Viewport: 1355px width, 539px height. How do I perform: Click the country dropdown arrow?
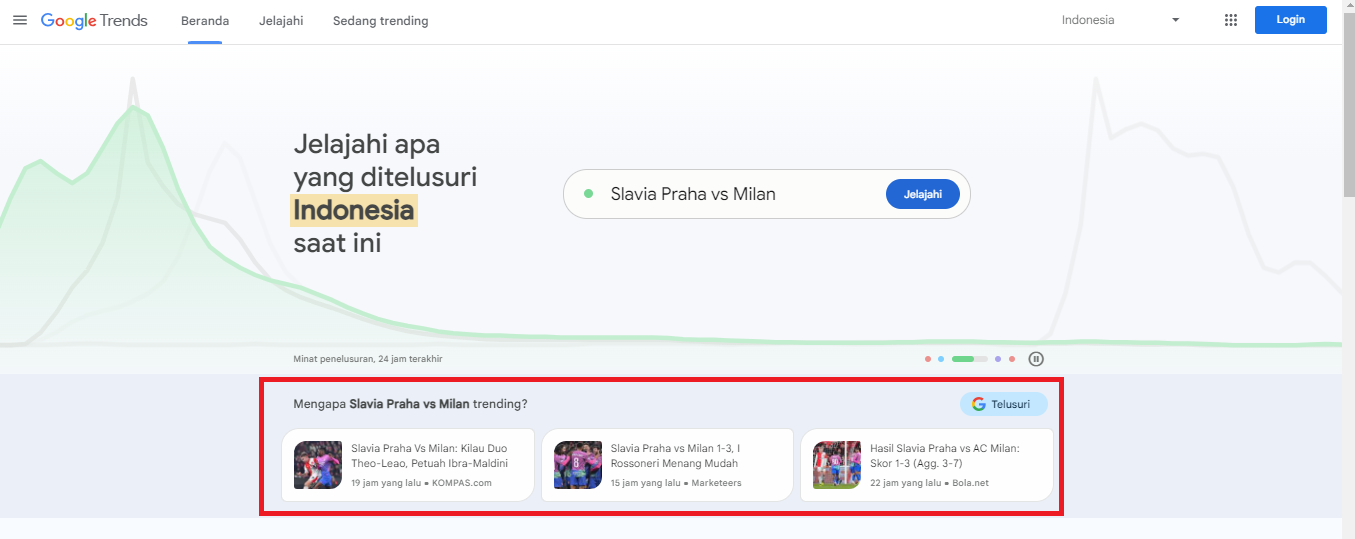(1175, 20)
